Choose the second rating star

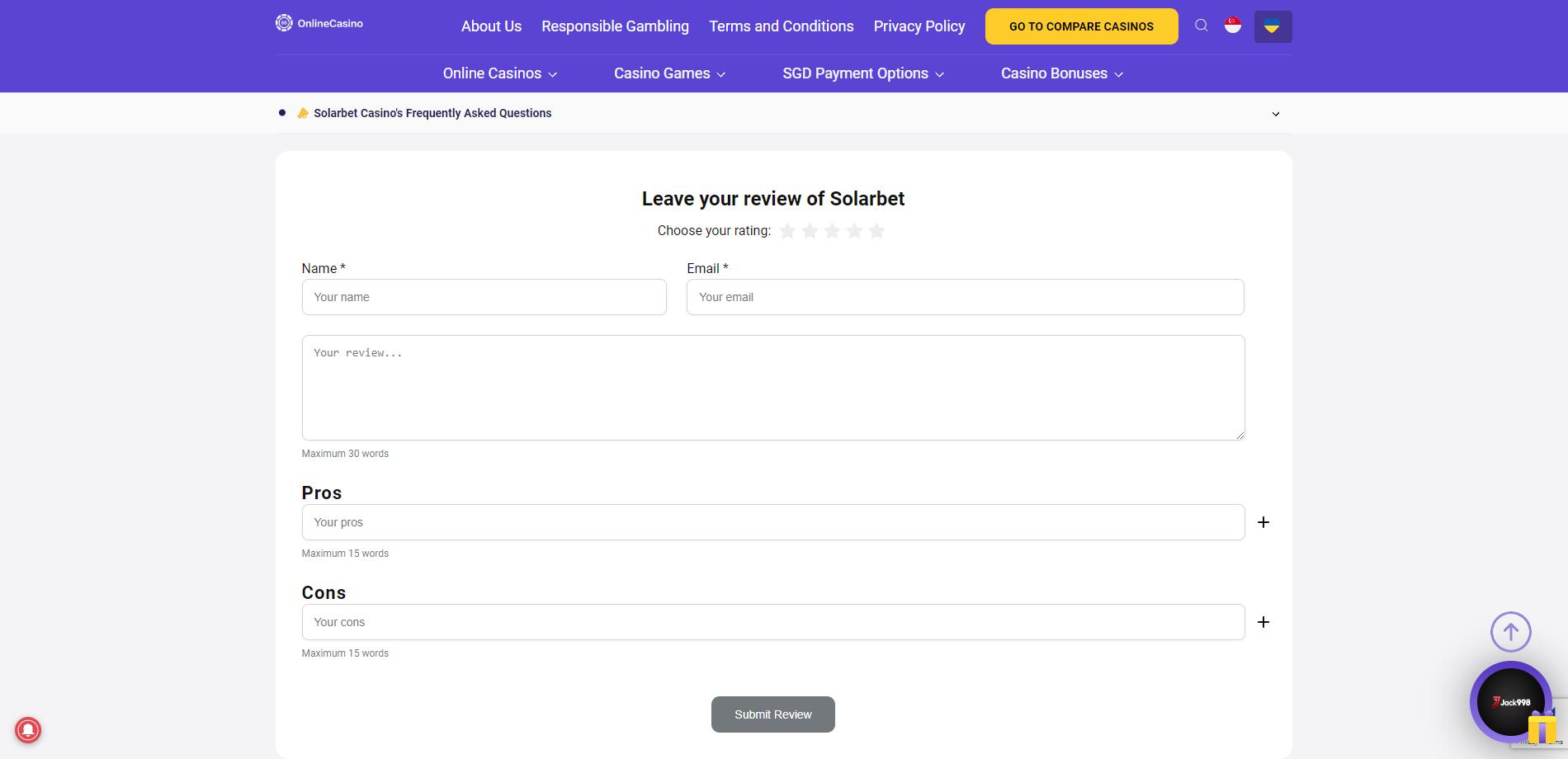pyautogui.click(x=810, y=231)
